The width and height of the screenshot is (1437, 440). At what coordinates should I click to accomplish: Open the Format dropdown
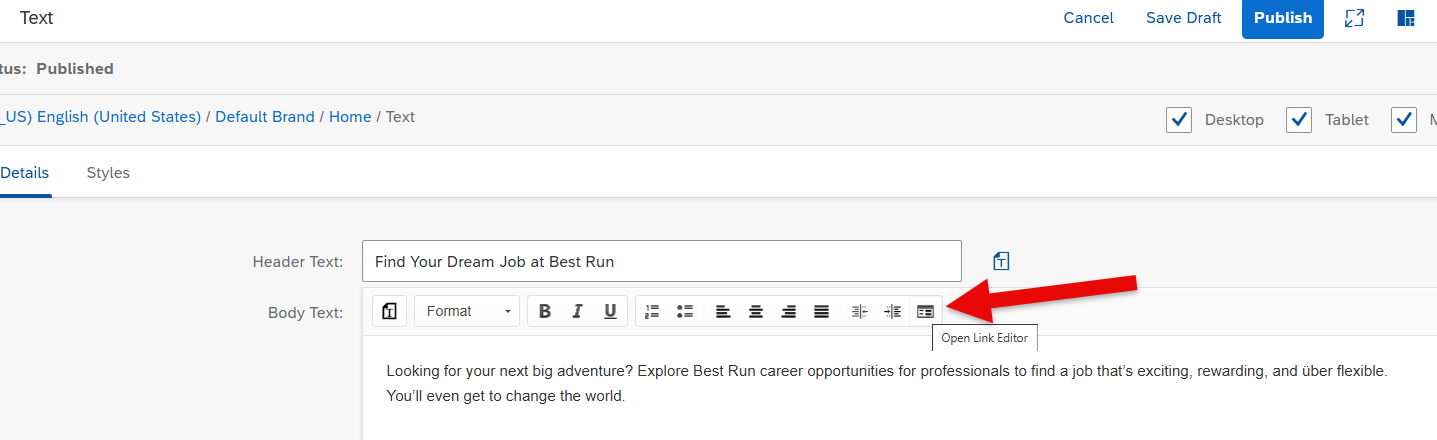(467, 311)
